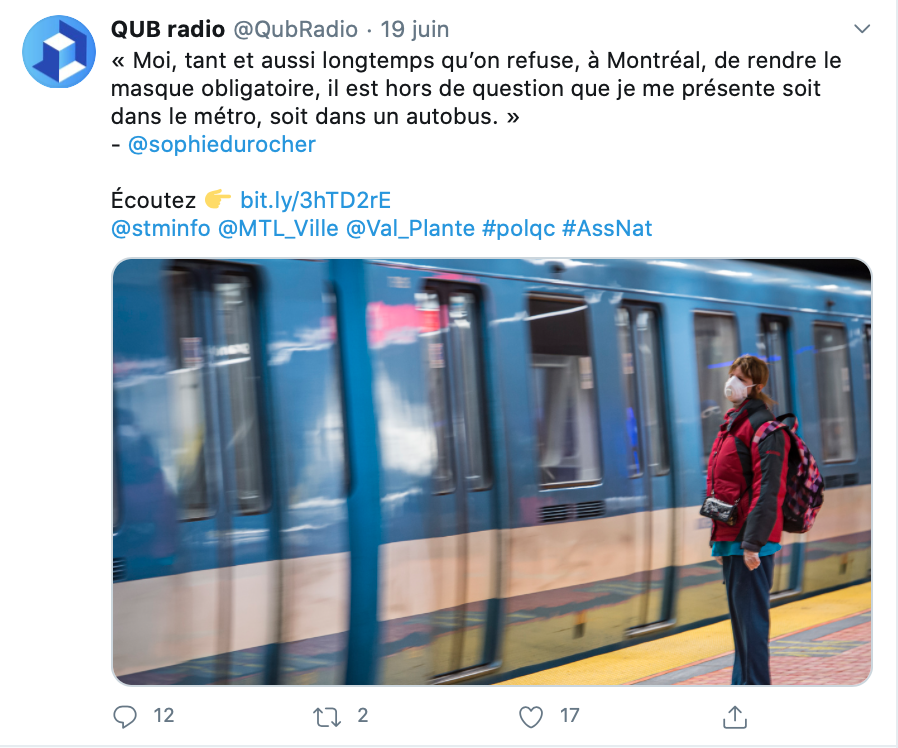Image resolution: width=898 pixels, height=748 pixels.
Task: Click the #AssNat hashtag
Action: (607, 228)
